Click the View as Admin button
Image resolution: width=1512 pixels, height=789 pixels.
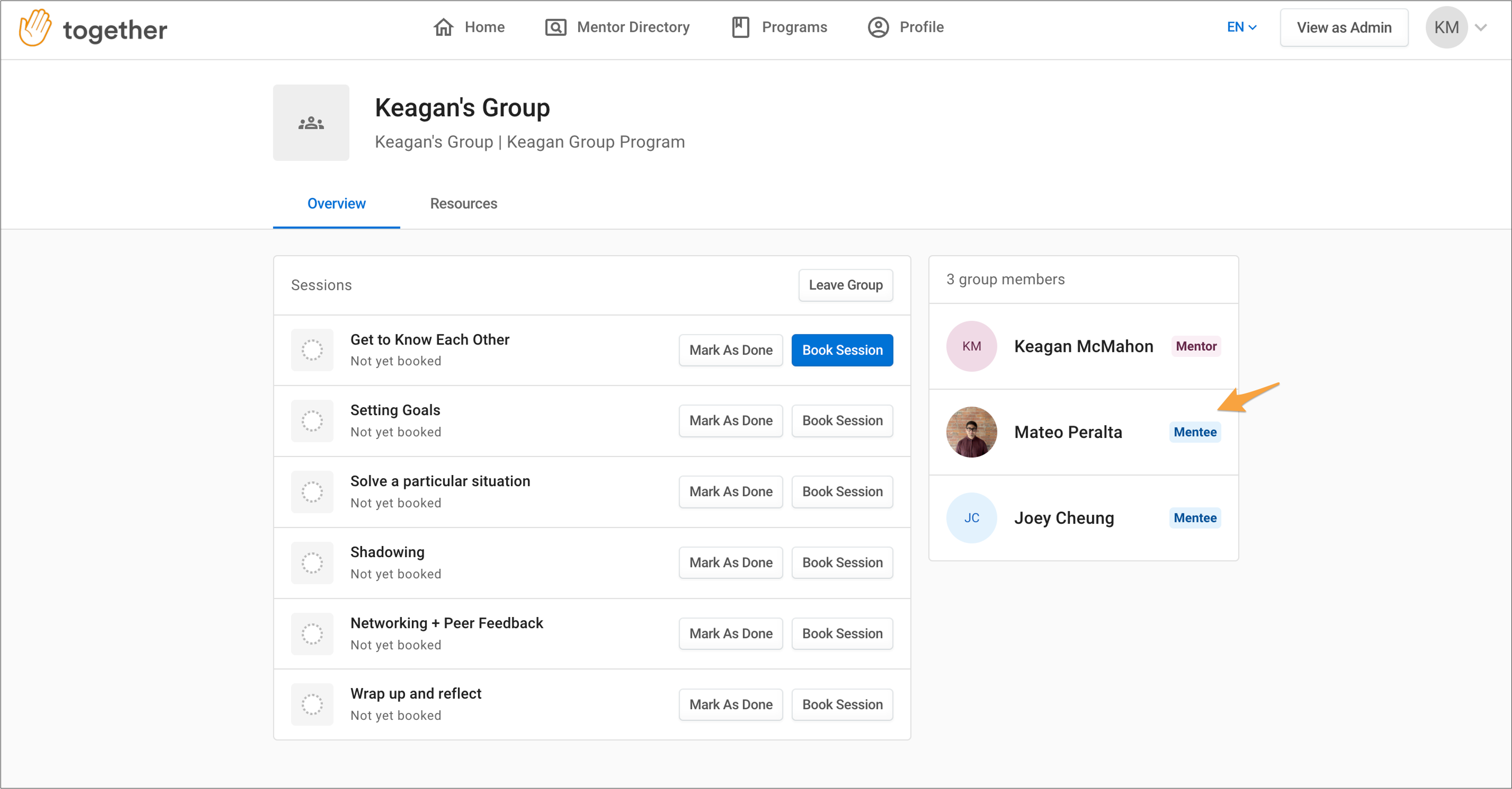pyautogui.click(x=1344, y=27)
